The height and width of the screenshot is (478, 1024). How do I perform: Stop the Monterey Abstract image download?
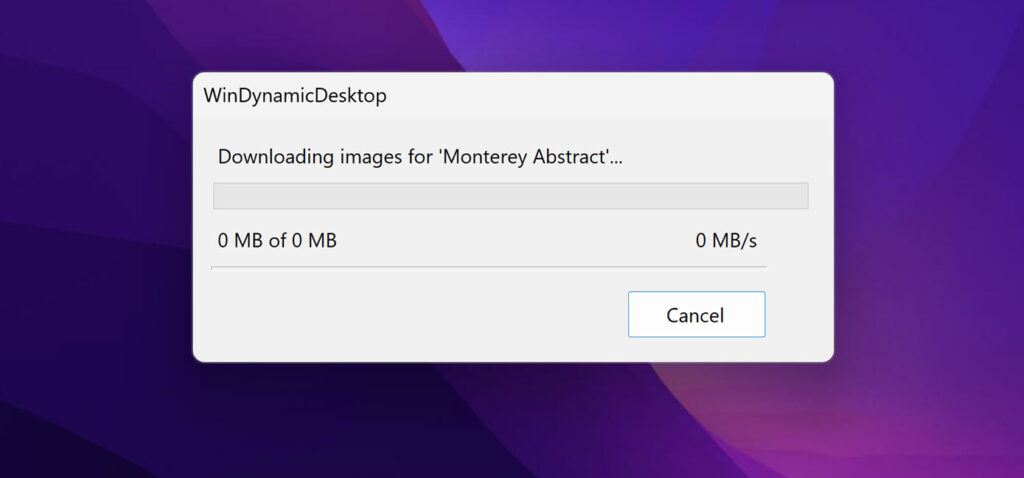(696, 315)
